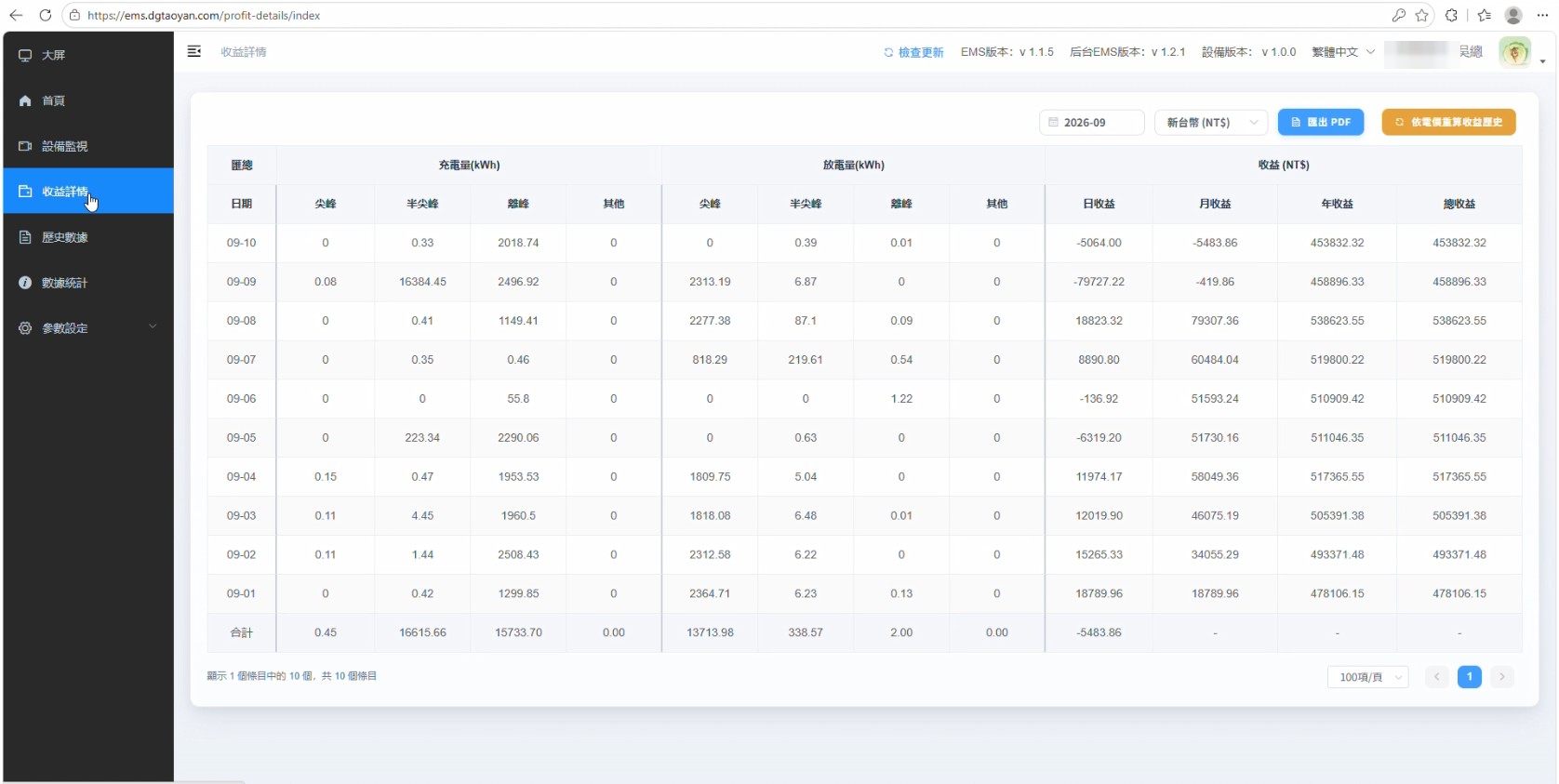Screen dimensions: 1559x784
Task: Collapse the sidebar with hamburger icon
Action: click(194, 52)
